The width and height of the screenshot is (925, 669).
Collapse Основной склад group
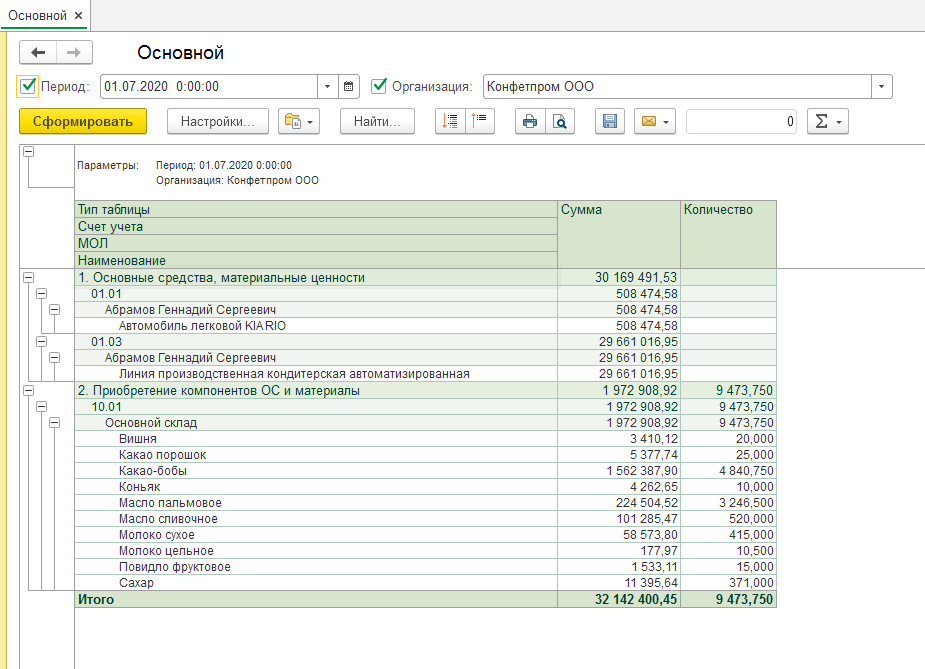54,422
